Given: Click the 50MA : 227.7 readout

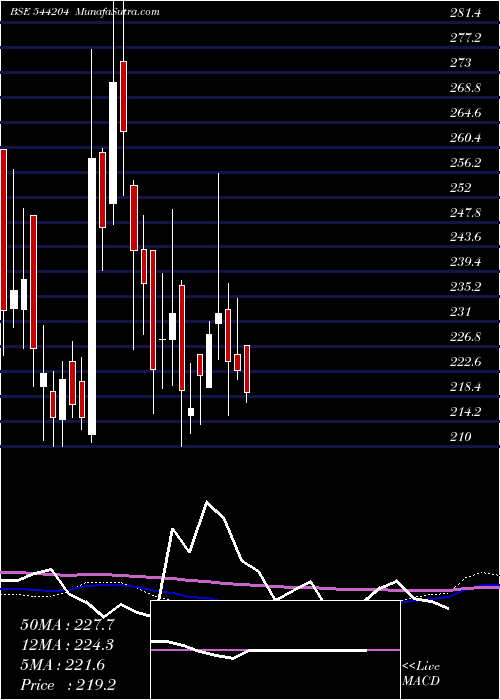Looking at the screenshot, I should point(67,625).
